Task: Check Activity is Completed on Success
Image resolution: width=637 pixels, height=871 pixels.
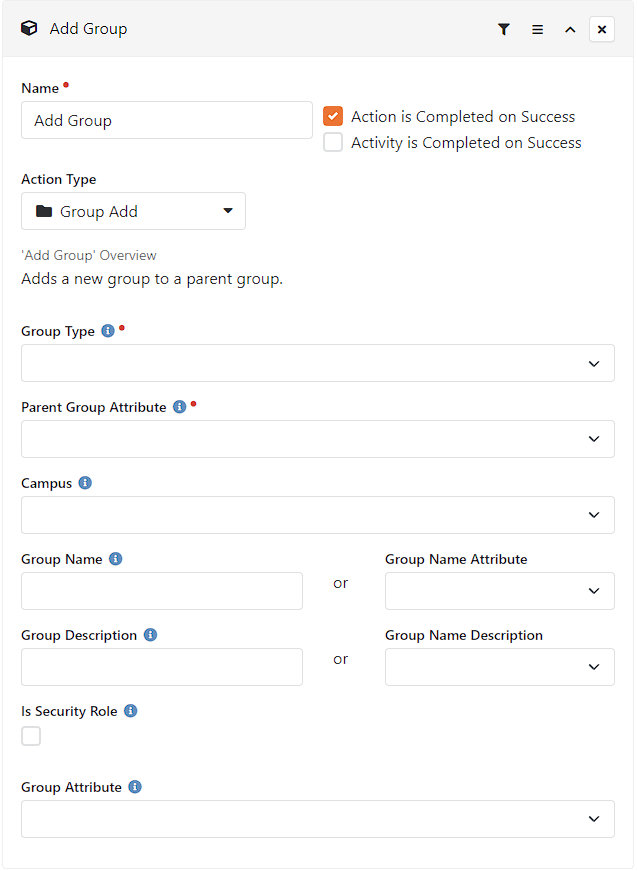Action: pos(333,142)
